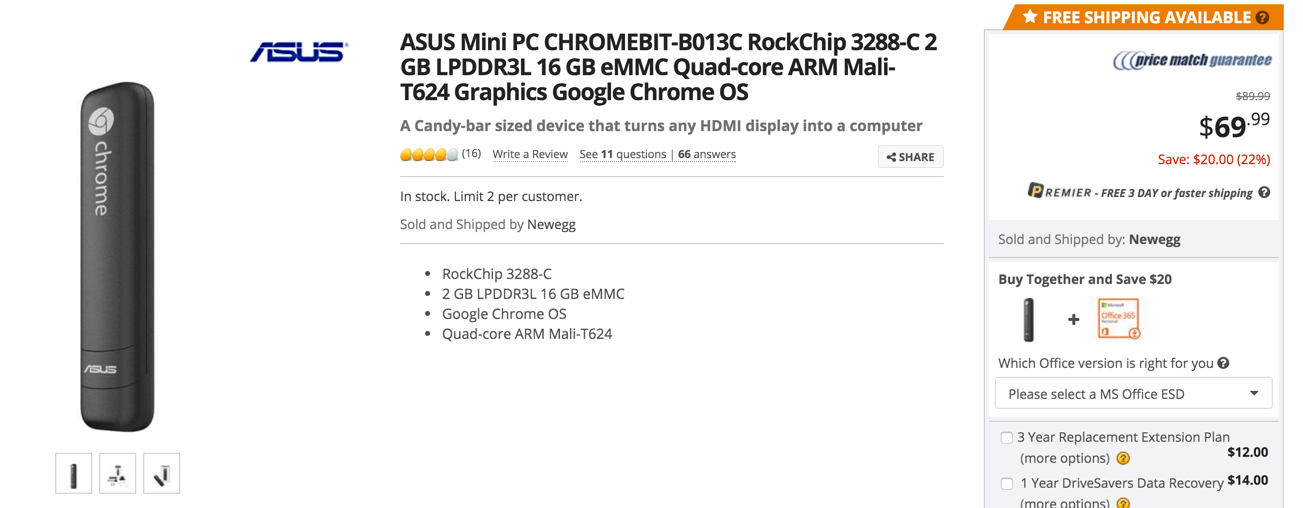Click the Replacement Plan help icon
This screenshot has width=1303, height=508.
click(x=1123, y=458)
